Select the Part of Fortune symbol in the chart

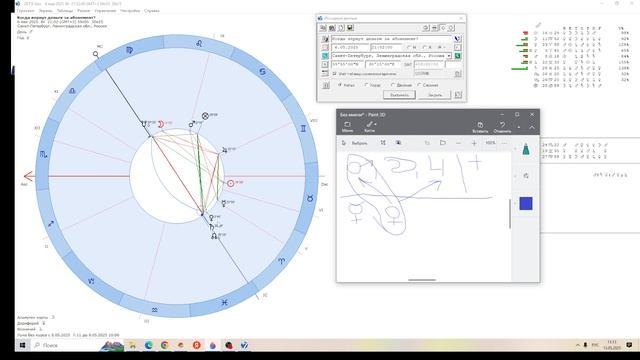pyautogui.click(x=205, y=116)
